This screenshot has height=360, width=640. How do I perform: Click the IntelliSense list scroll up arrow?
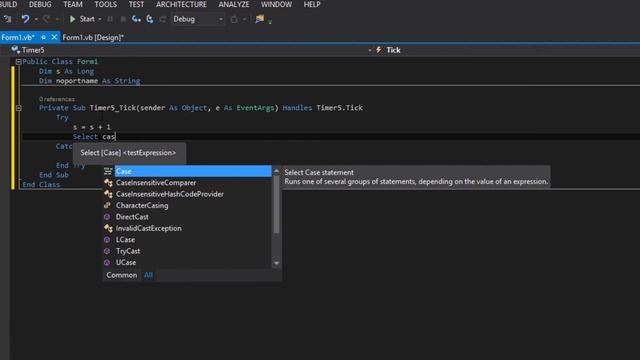(x=276, y=171)
